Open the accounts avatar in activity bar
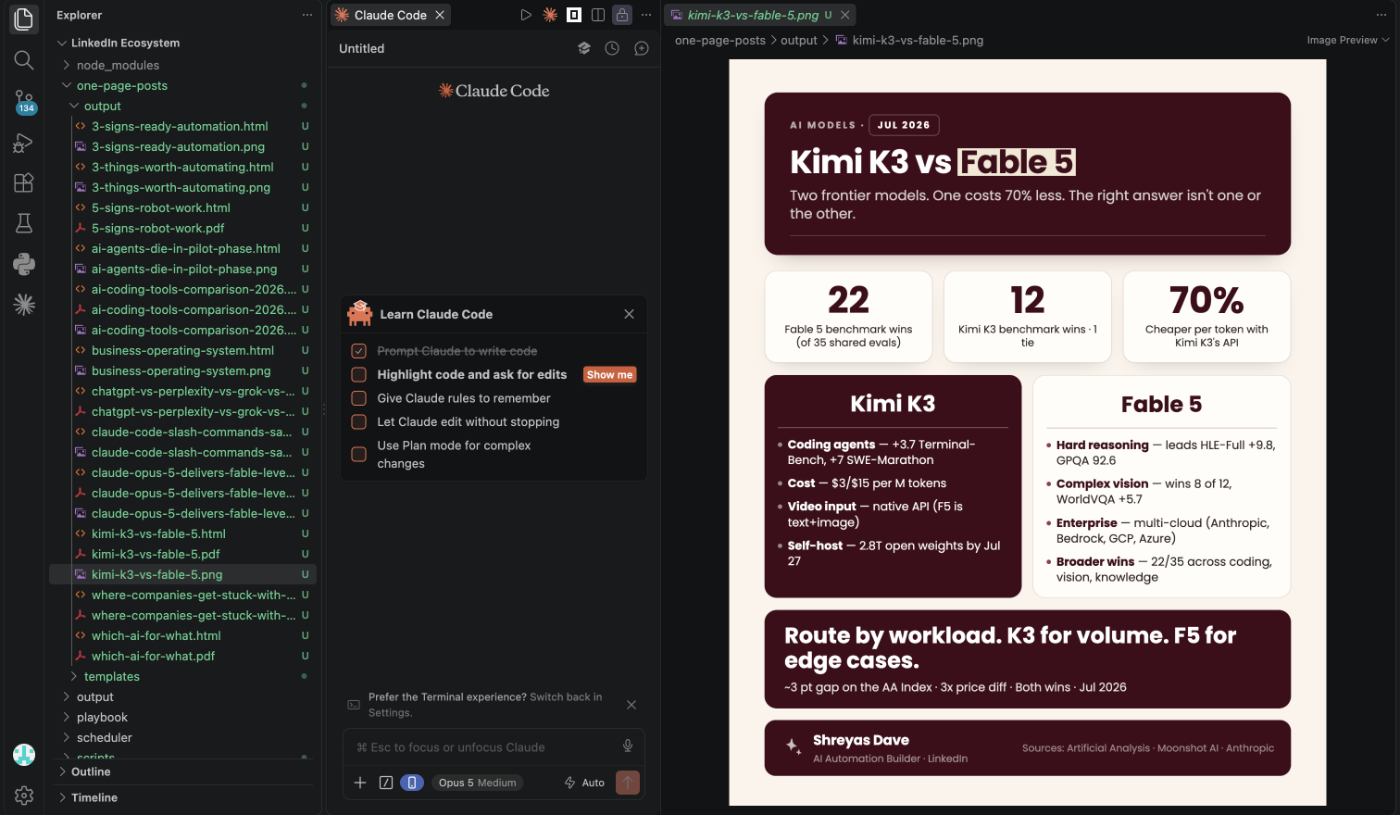Viewport: 1400px width, 815px height. coord(24,755)
